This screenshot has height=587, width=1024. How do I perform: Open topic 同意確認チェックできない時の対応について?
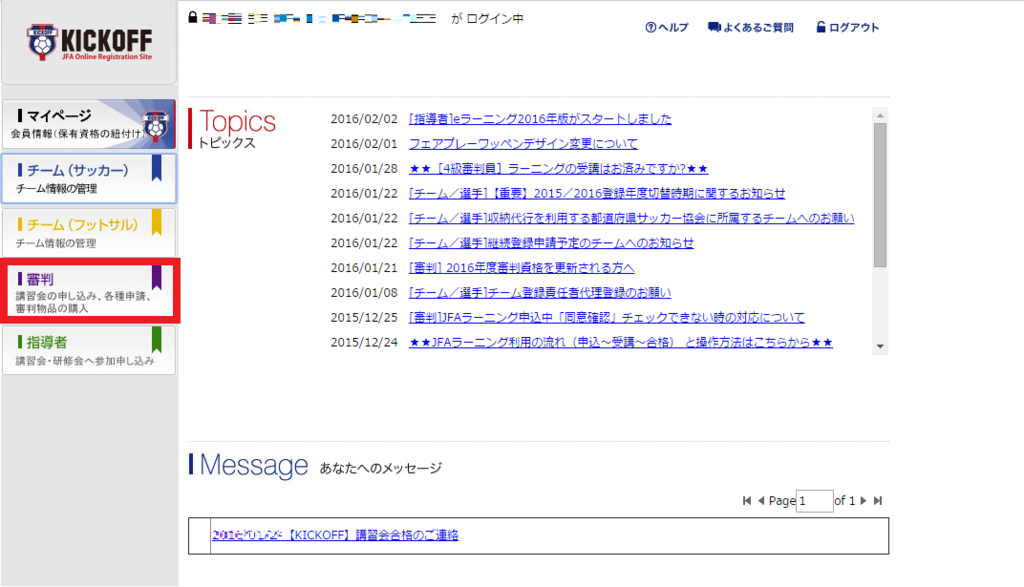[607, 317]
